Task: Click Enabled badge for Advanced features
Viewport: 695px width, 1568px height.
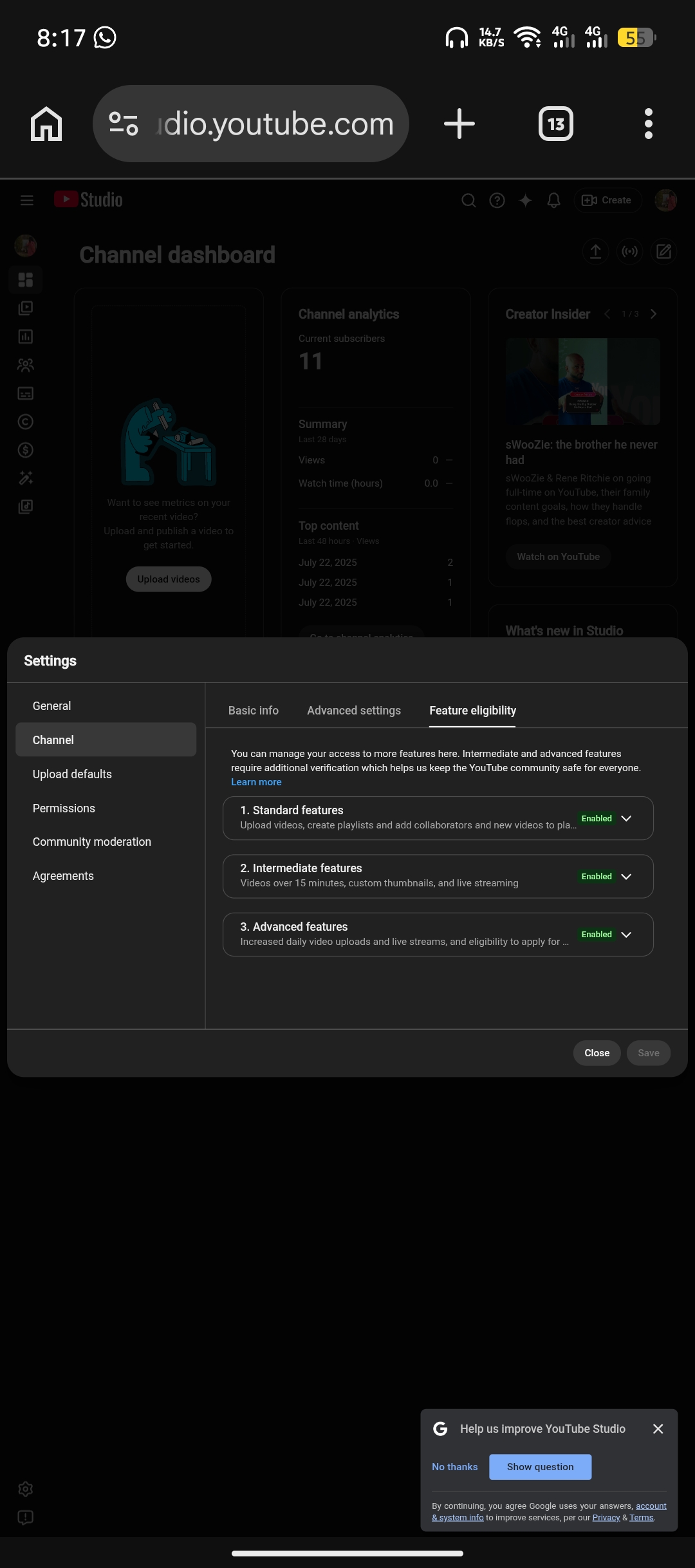Action: 597,934
